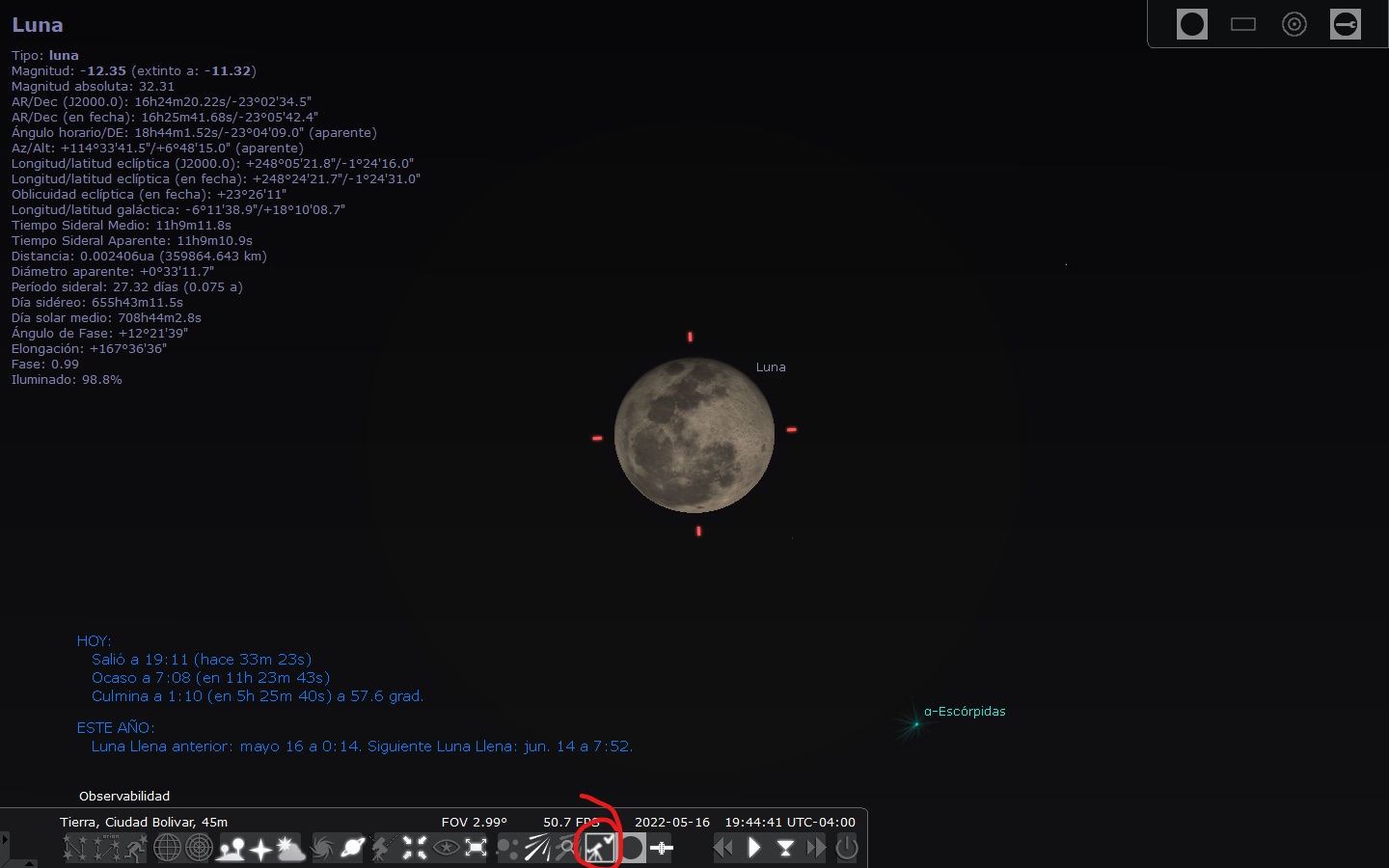
Task: Click the 'α-Escórpidas' label
Action: tap(965, 711)
